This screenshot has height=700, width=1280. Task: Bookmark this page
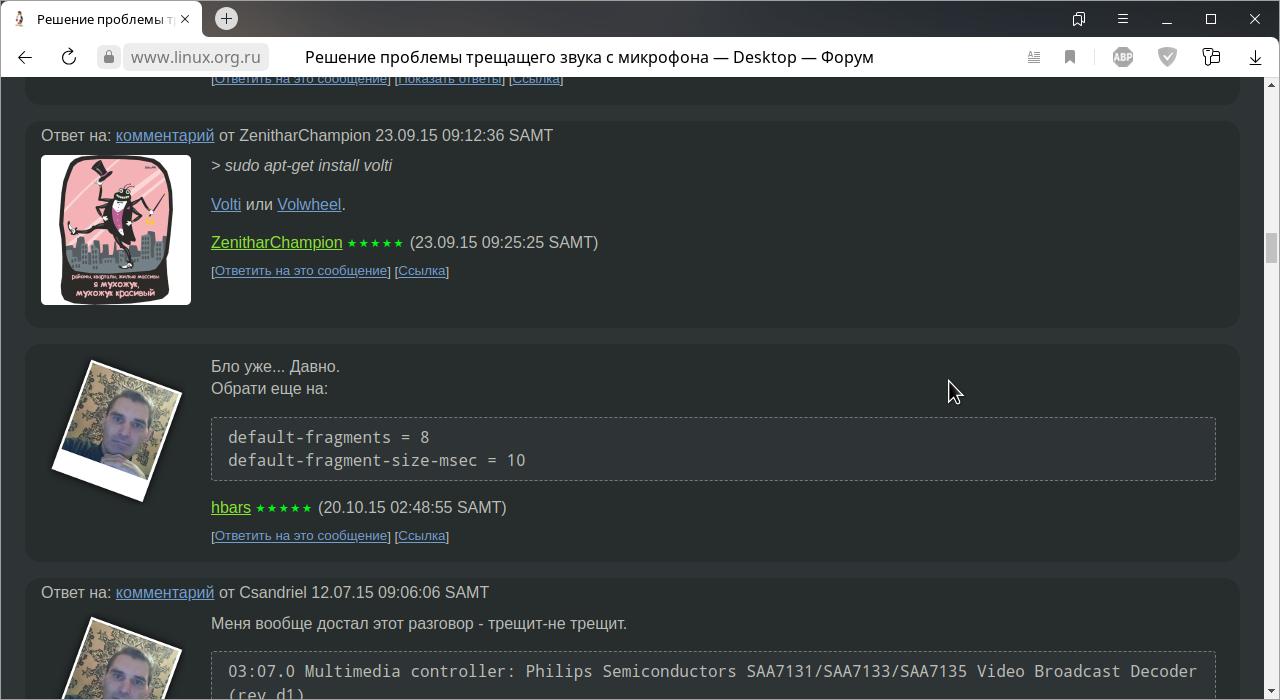click(x=1070, y=57)
